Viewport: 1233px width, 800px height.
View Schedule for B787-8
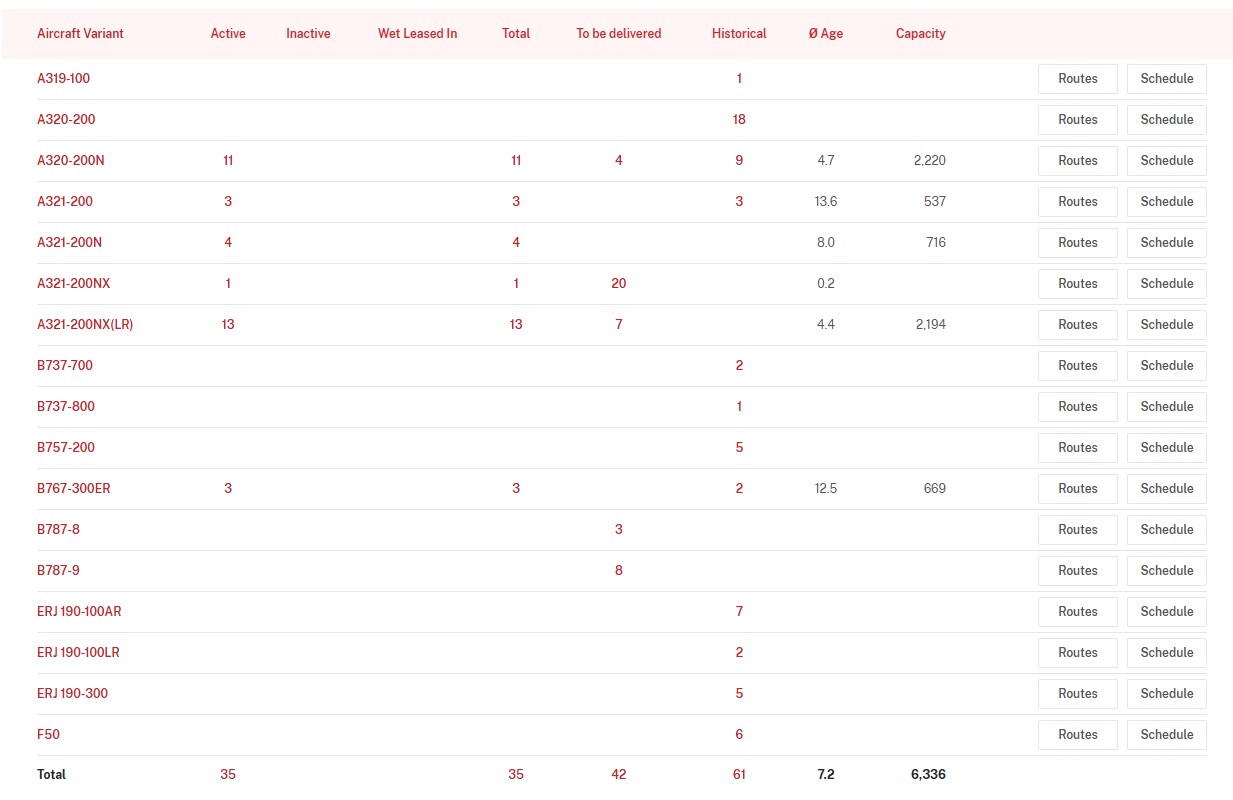click(1167, 530)
